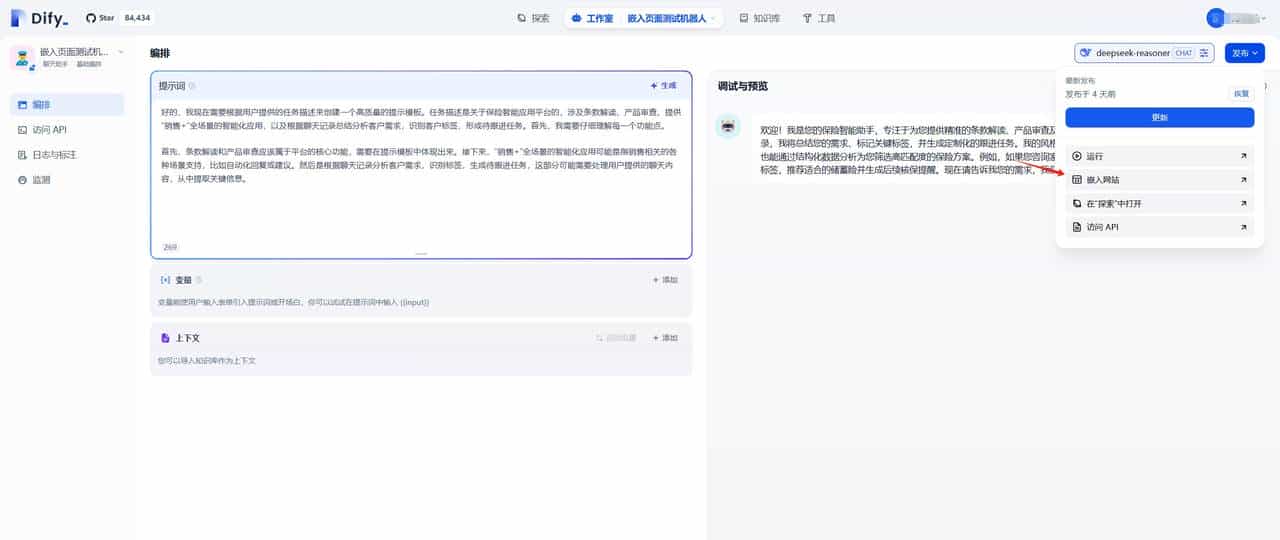Expand the sidebar app name dropdown chevron

pos(121,51)
